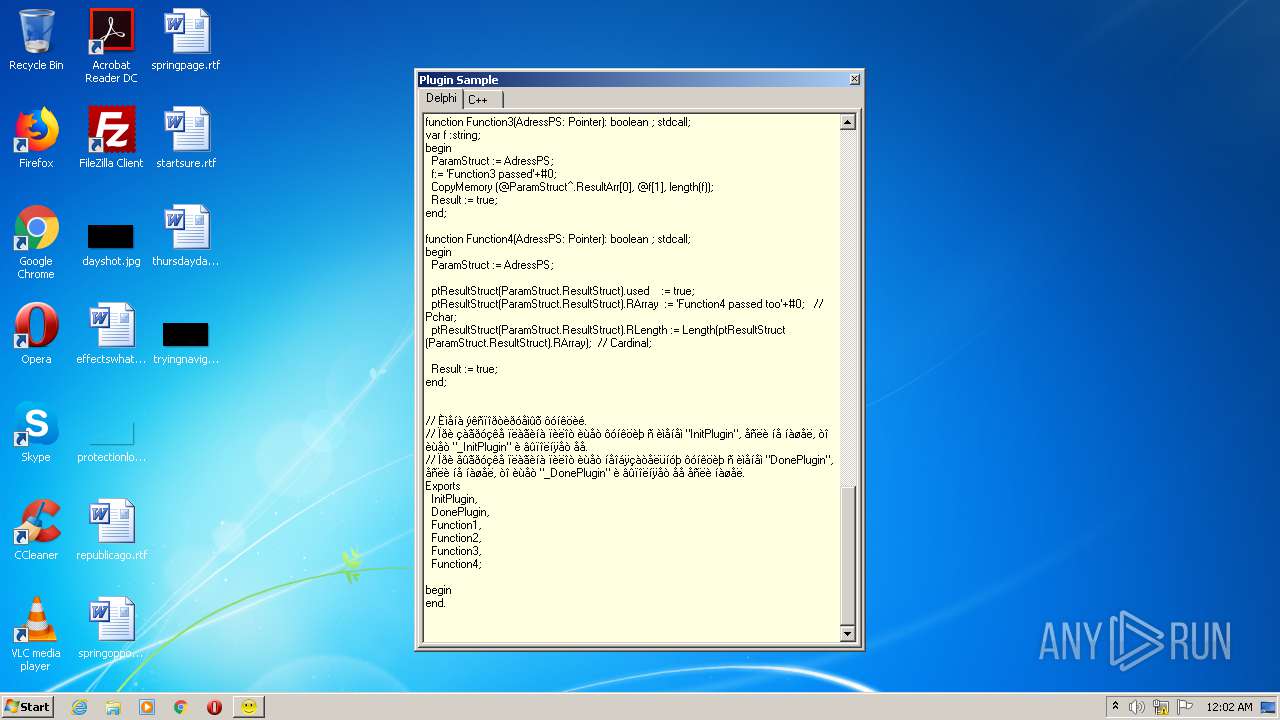The image size is (1280, 720).
Task: Close the Plugin Sample window
Action: [854, 79]
